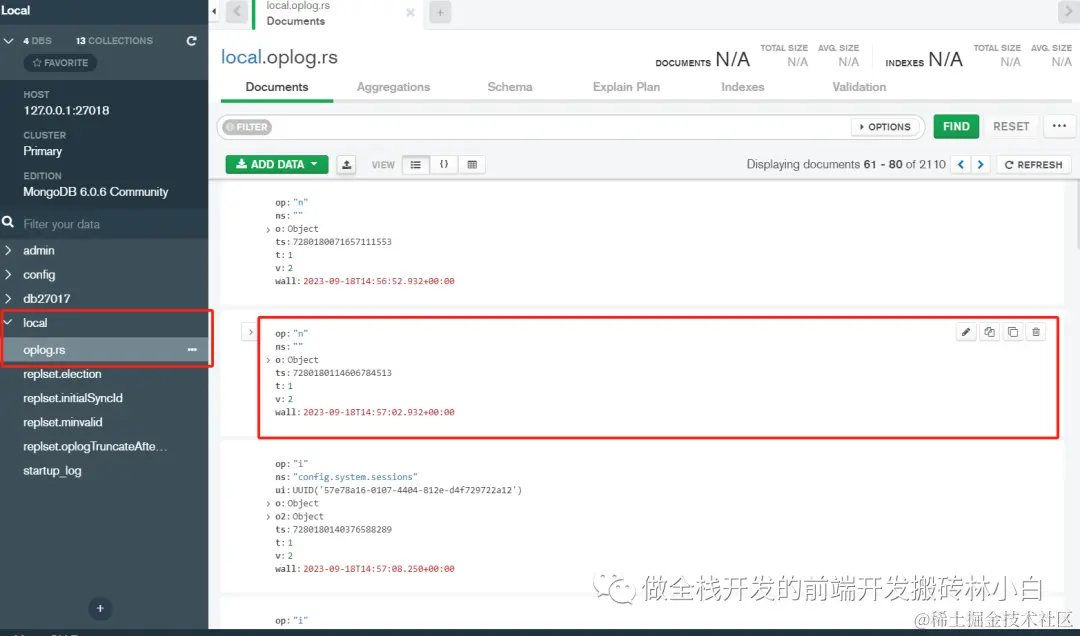Expand the query OPTIONS

point(885,127)
